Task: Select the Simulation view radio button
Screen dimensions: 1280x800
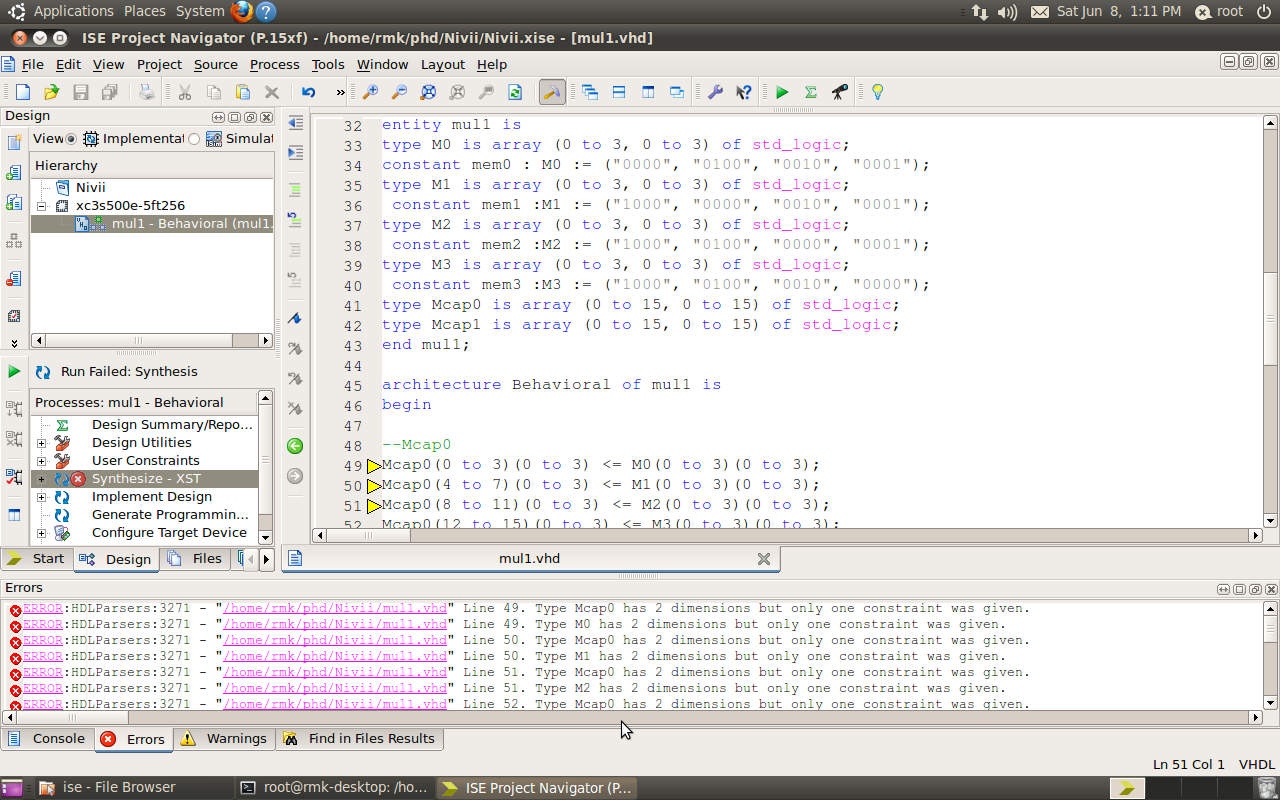Action: (194, 139)
